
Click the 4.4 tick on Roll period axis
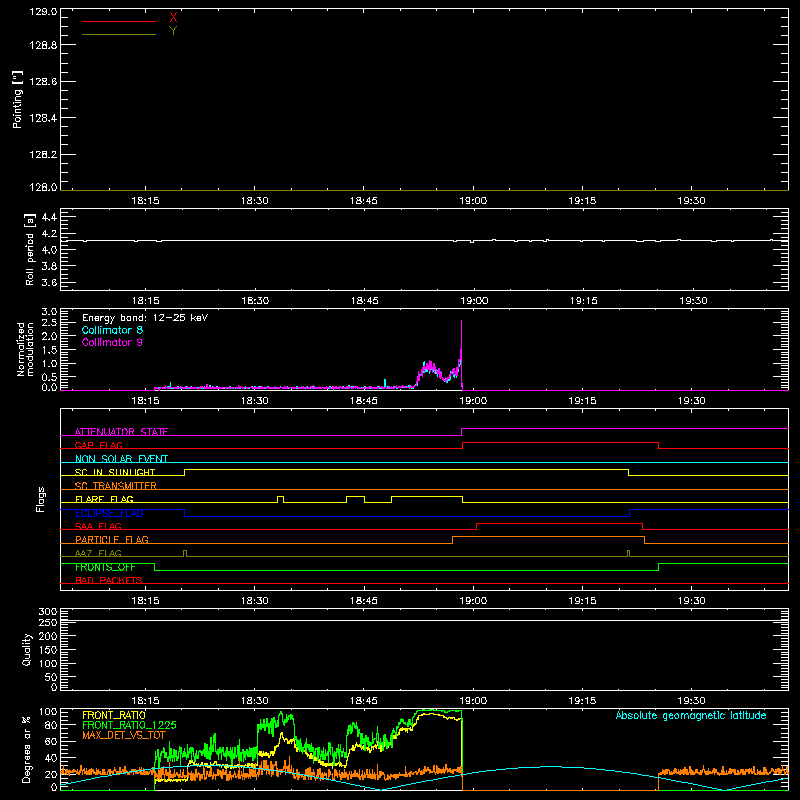point(49,217)
